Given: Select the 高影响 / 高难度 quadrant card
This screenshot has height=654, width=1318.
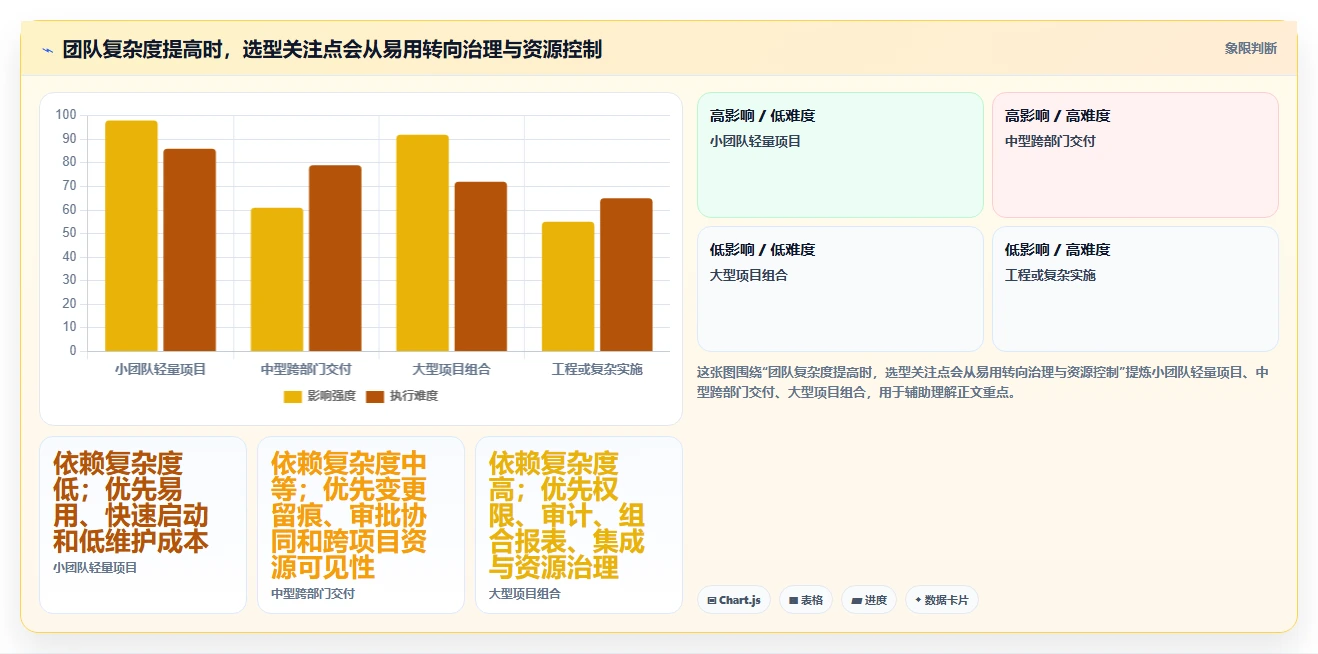Looking at the screenshot, I should 1135,155.
